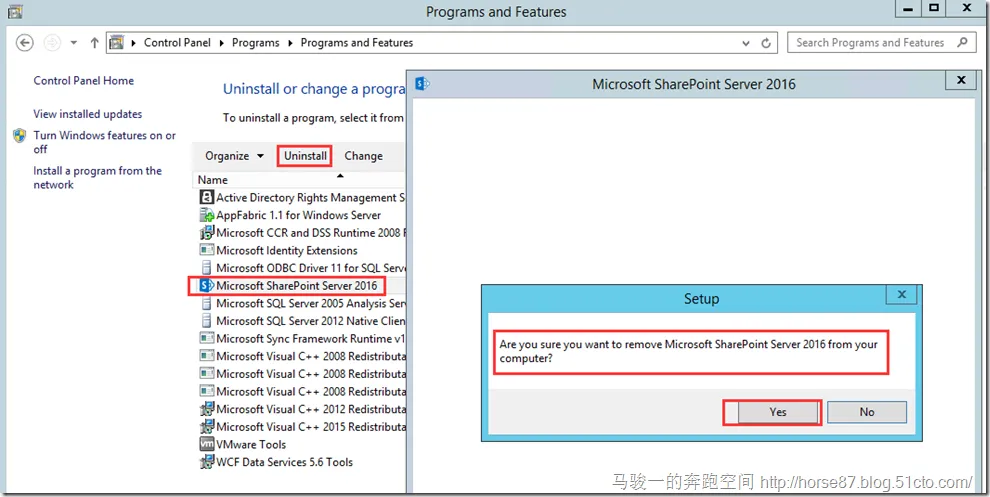Select the VMware Tools icon
Image resolution: width=990 pixels, height=497 pixels.
207,445
